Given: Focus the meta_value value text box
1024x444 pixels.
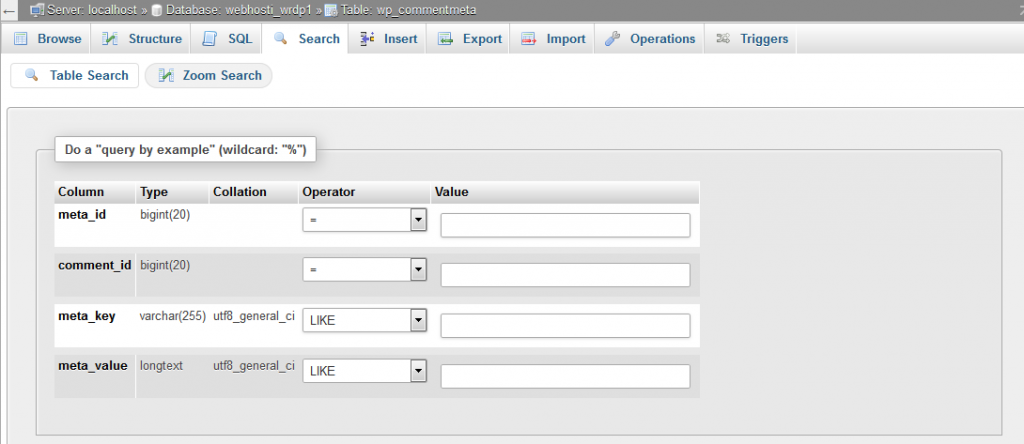Looking at the screenshot, I should [x=565, y=376].
